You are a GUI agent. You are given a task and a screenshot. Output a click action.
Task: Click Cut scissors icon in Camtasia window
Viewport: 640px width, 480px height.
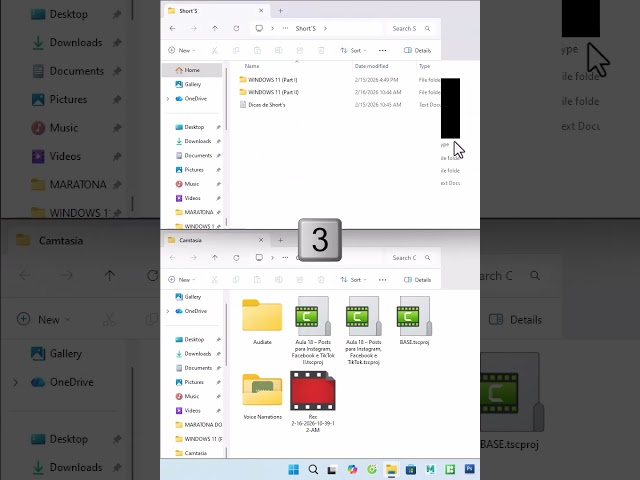click(215, 280)
